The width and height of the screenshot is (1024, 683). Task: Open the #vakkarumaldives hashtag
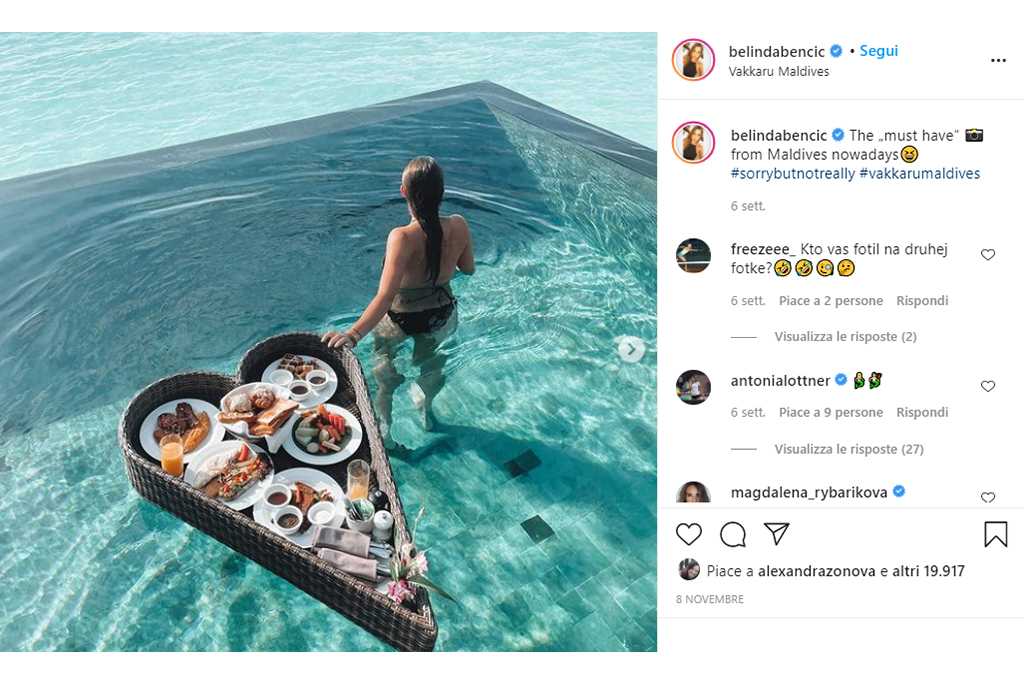tap(919, 173)
